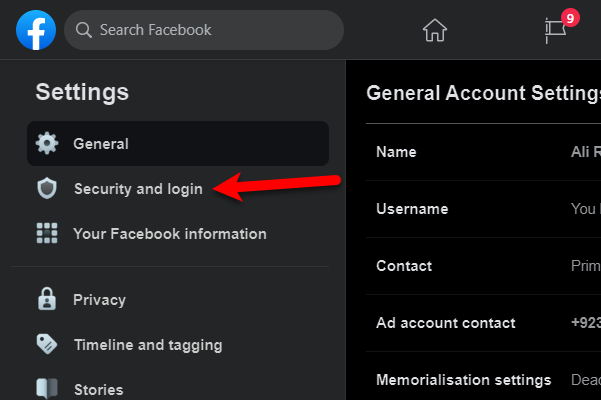Screen dimensions: 601x400
Task: Click the Privacy padlock icon
Action: coord(47,299)
